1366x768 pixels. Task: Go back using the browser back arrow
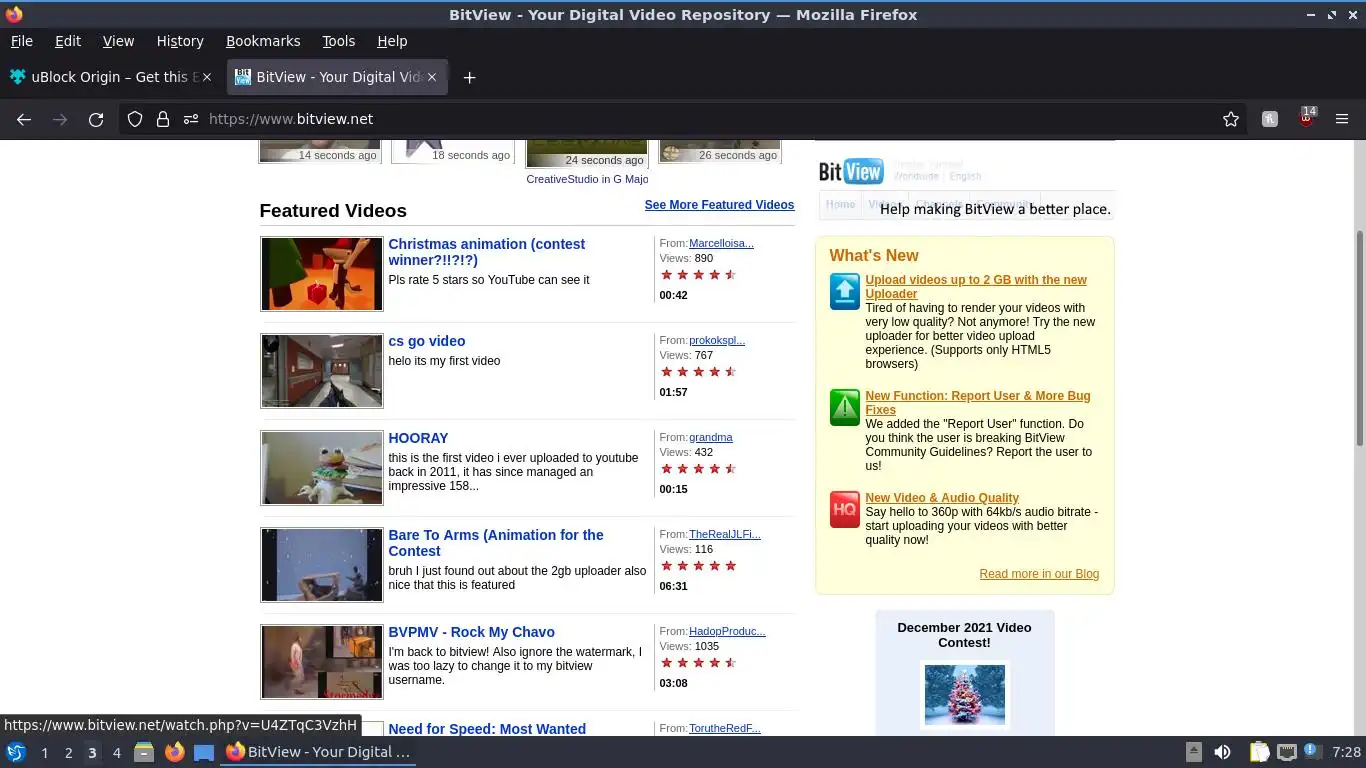click(x=24, y=119)
